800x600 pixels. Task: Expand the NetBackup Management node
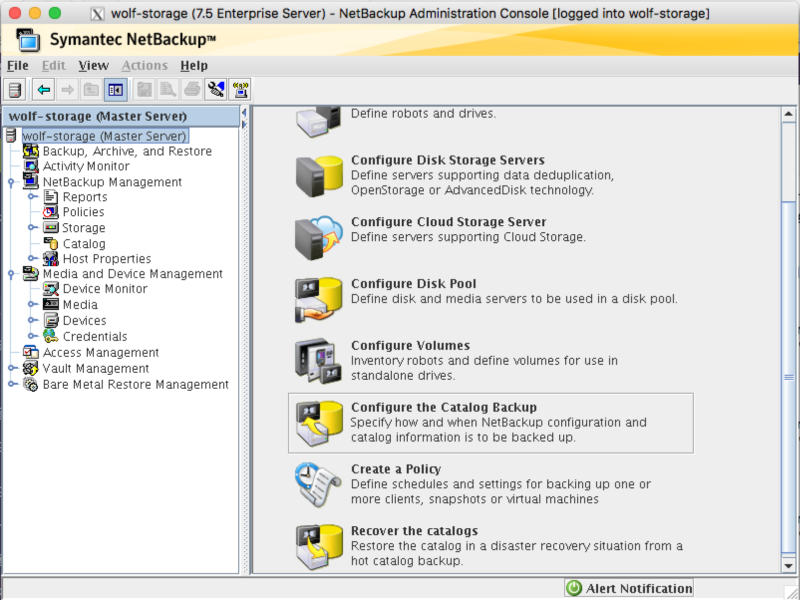[x=10, y=182]
